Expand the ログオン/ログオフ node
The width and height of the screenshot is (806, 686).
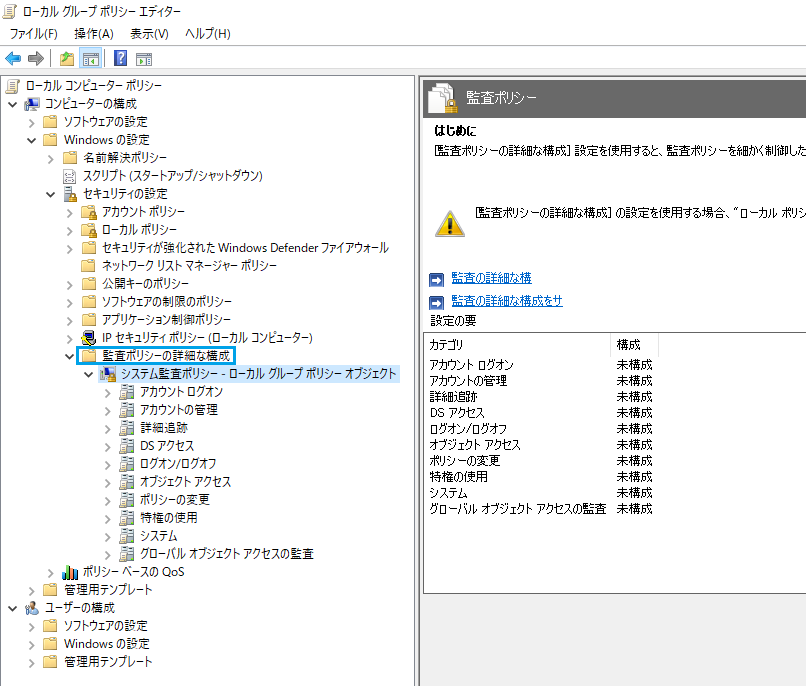click(108, 465)
